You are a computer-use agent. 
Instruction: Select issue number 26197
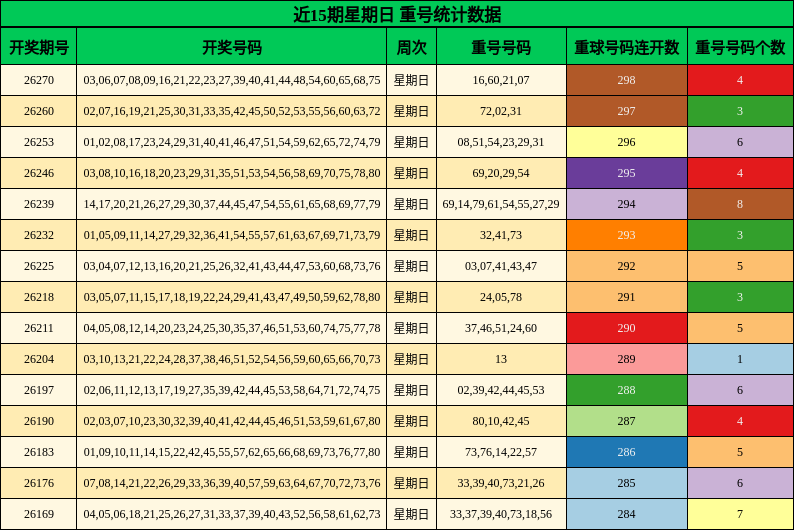click(x=38, y=390)
